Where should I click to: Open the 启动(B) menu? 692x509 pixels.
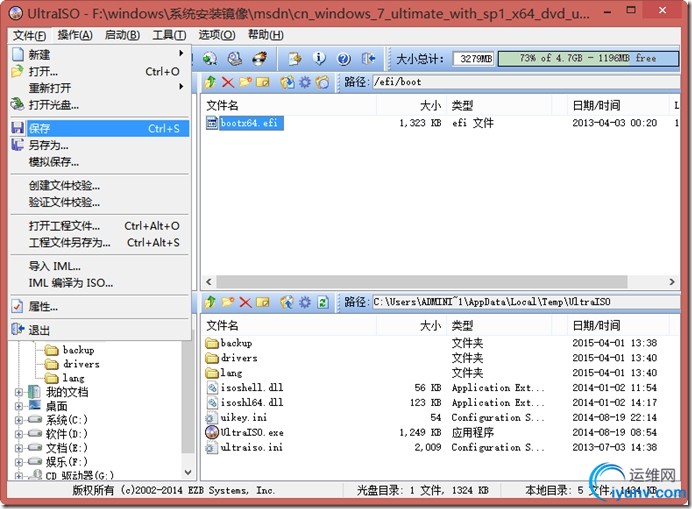tap(122, 35)
